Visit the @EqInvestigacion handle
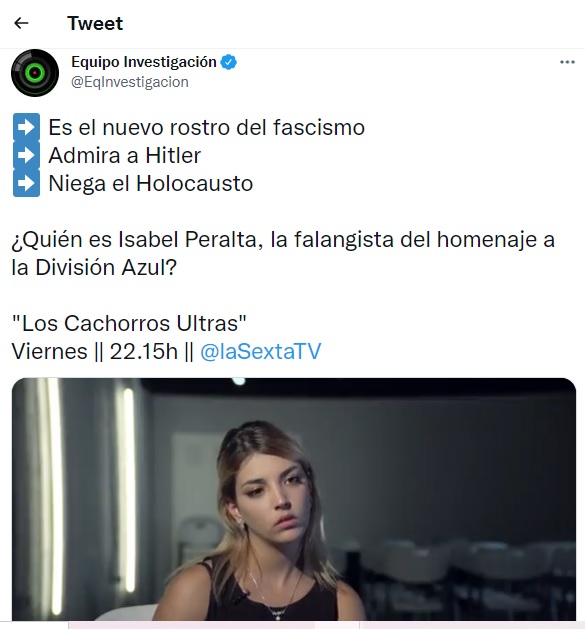 (130, 82)
